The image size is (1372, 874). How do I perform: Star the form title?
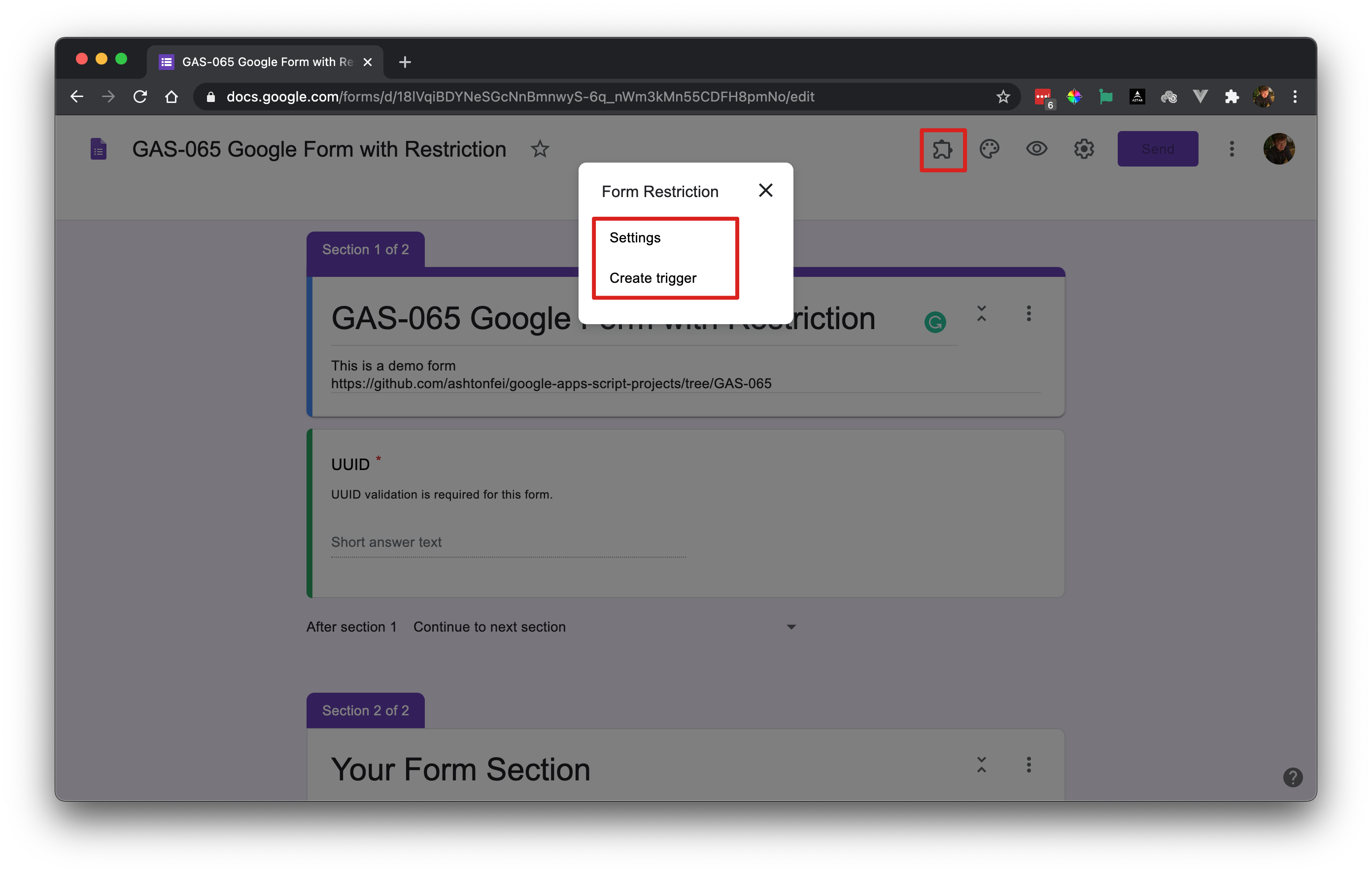[x=540, y=149]
